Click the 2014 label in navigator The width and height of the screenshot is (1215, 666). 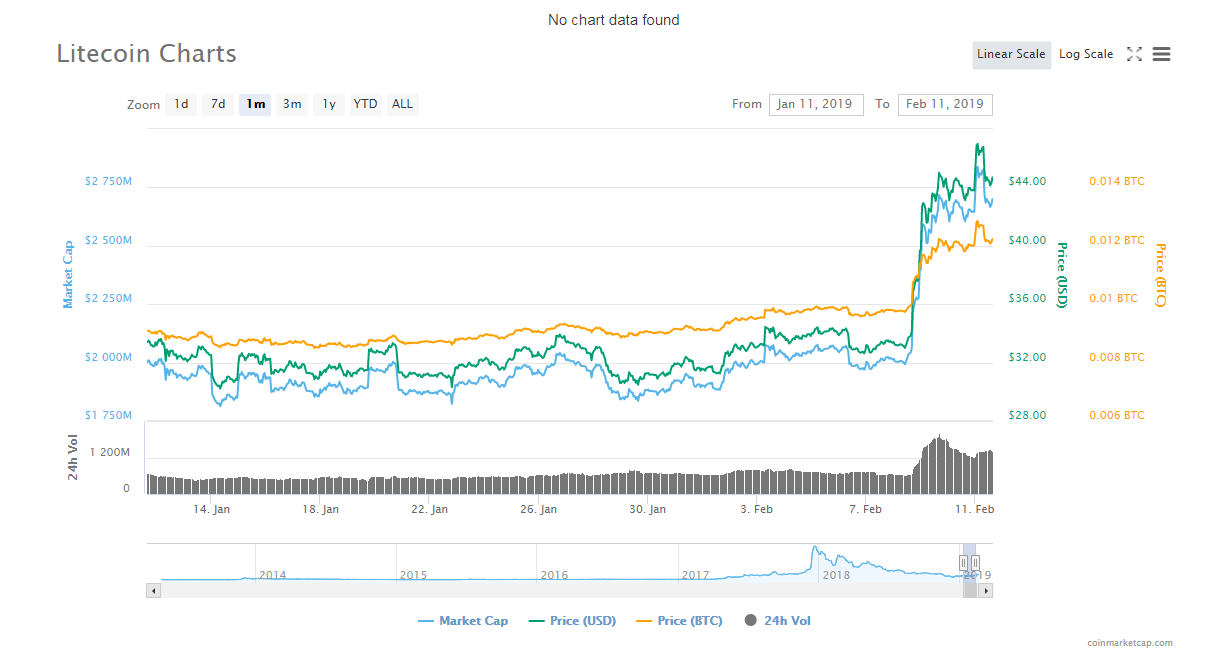click(x=272, y=575)
